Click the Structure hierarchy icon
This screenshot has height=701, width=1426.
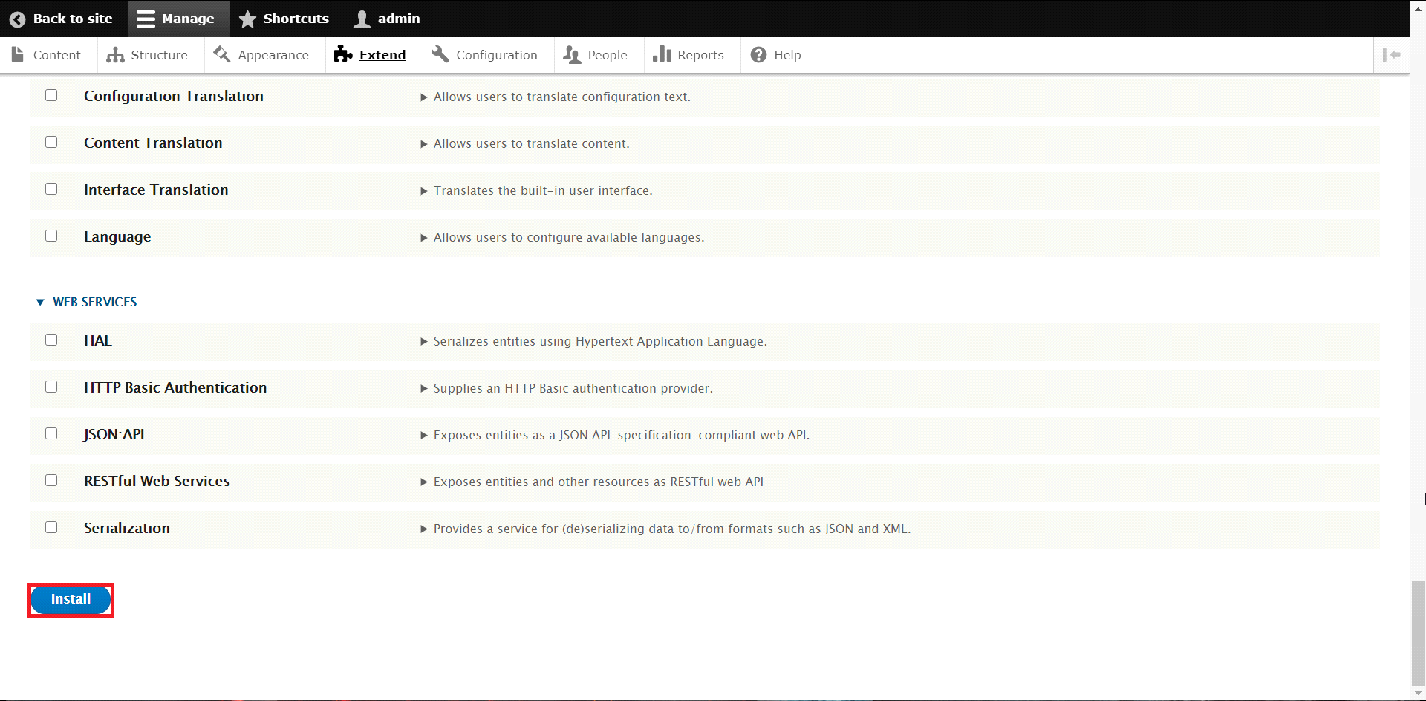115,55
